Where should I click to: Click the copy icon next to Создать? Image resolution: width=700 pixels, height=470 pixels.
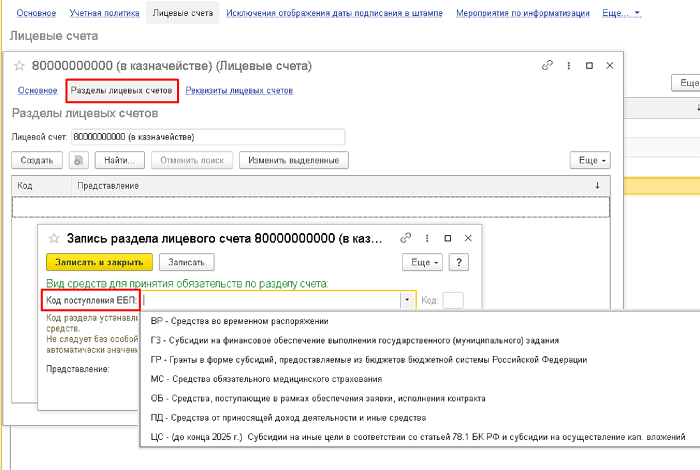click(x=80, y=160)
